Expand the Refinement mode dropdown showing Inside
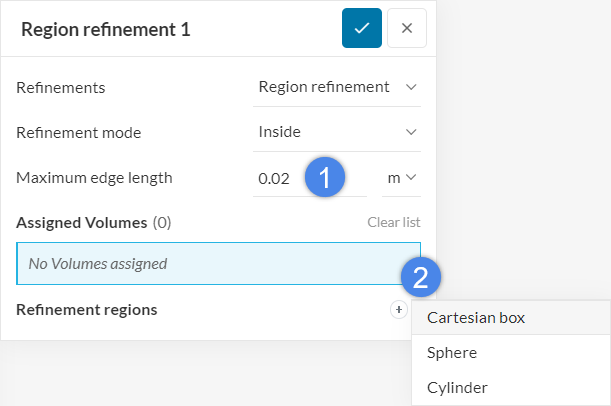 point(337,132)
